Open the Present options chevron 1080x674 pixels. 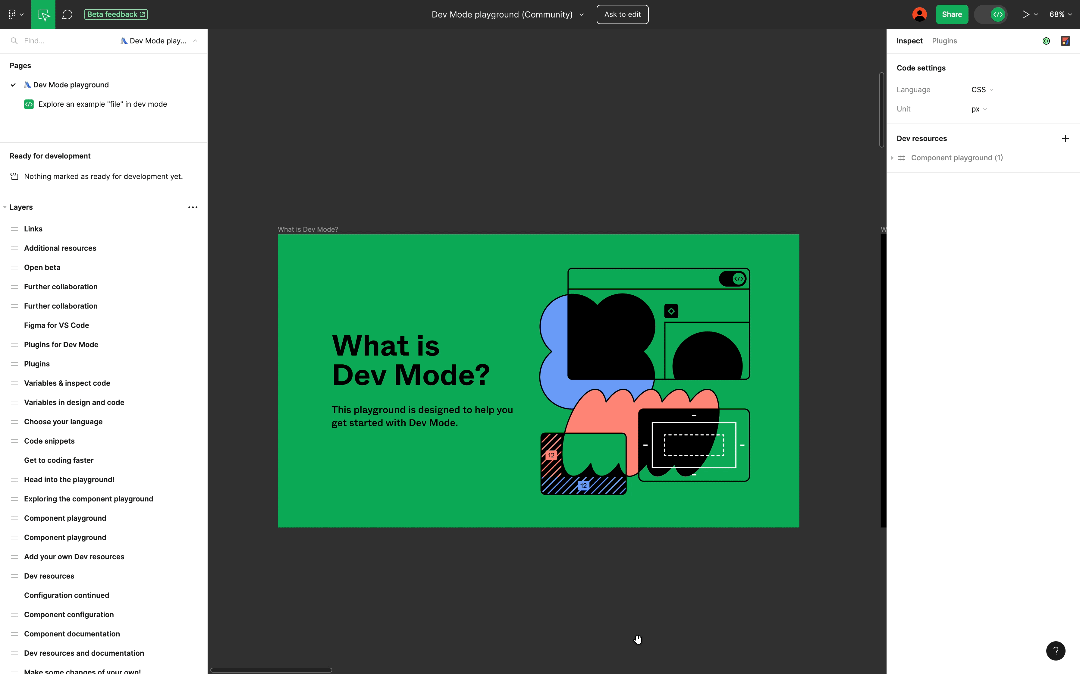point(1036,14)
